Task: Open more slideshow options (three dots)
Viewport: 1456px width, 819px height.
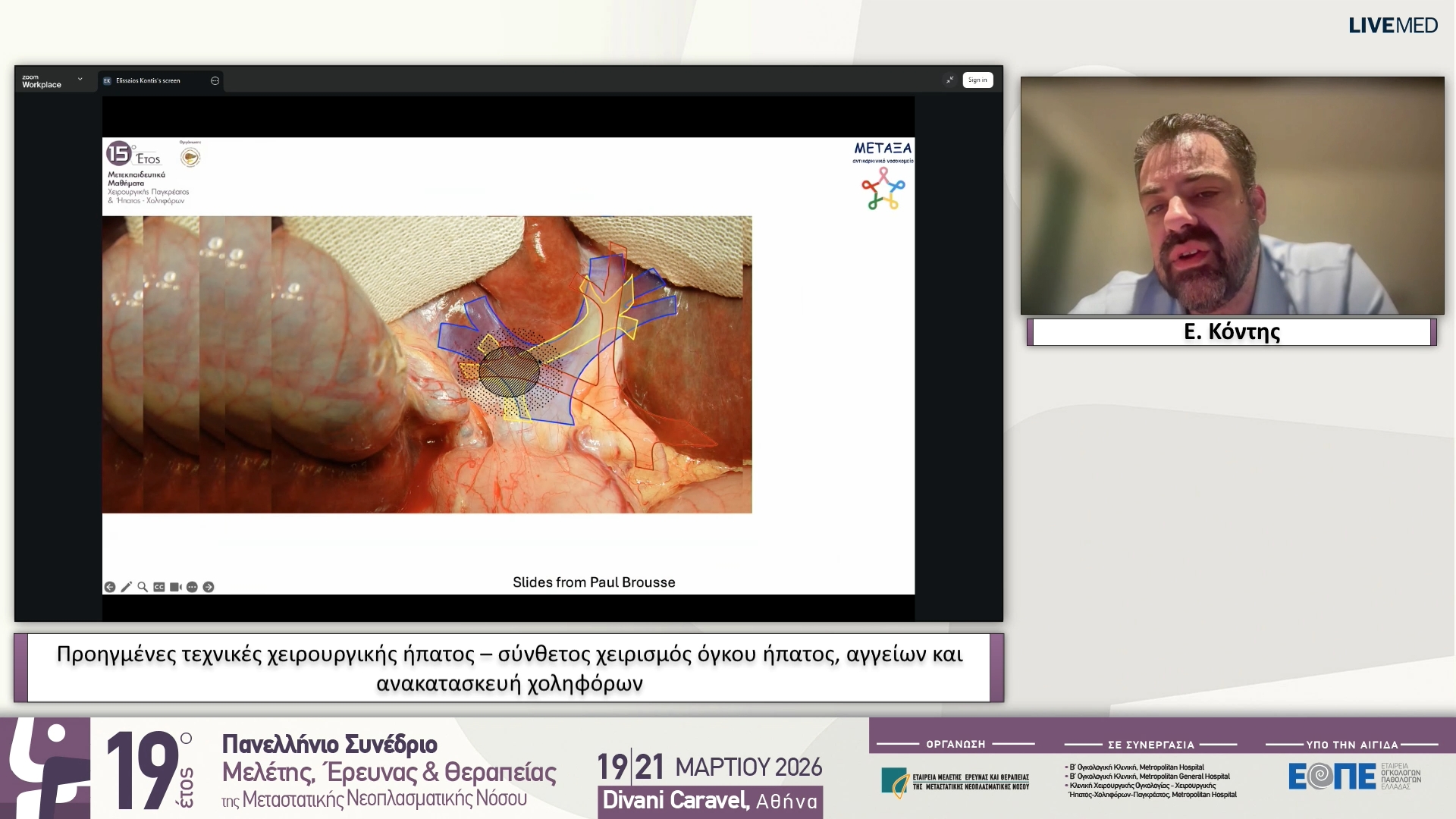Action: pyautogui.click(x=192, y=587)
